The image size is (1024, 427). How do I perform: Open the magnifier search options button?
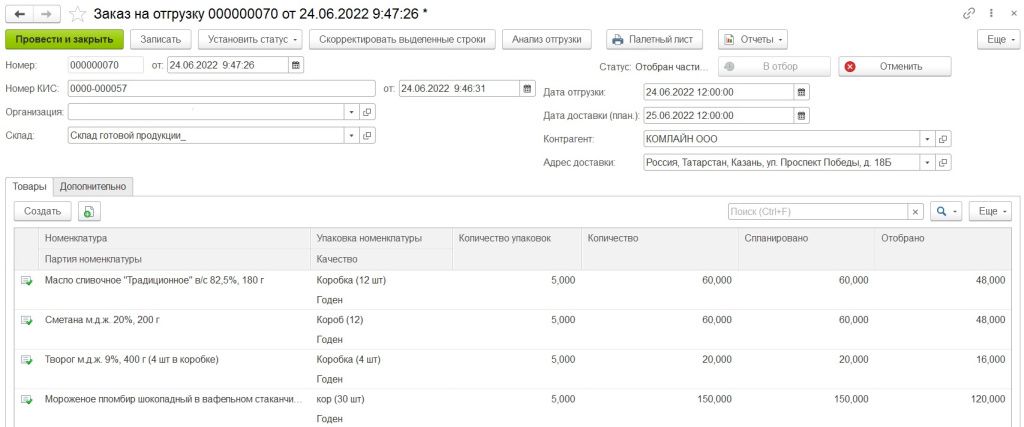click(x=946, y=212)
